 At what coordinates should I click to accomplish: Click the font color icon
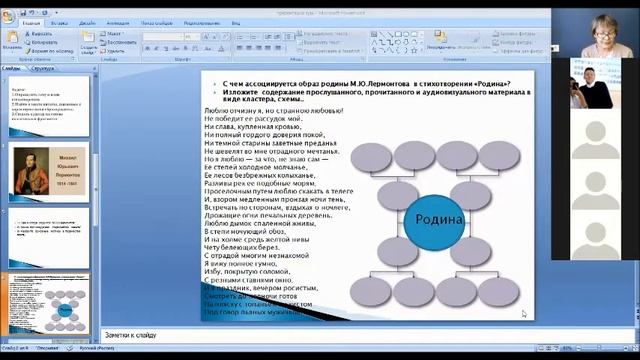[221, 49]
